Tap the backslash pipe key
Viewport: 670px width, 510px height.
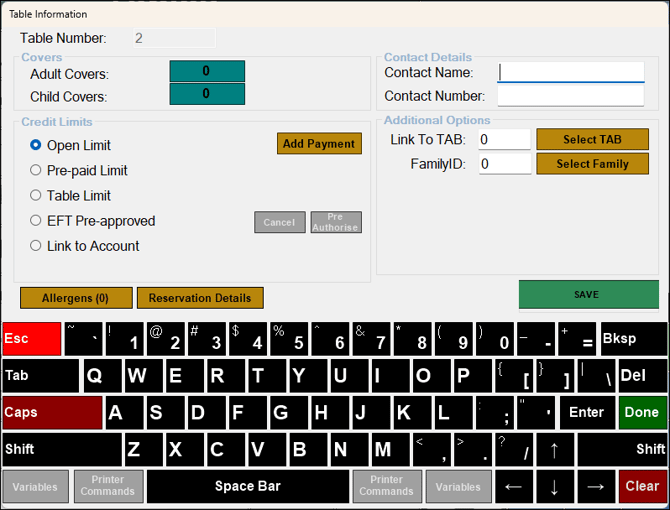596,376
